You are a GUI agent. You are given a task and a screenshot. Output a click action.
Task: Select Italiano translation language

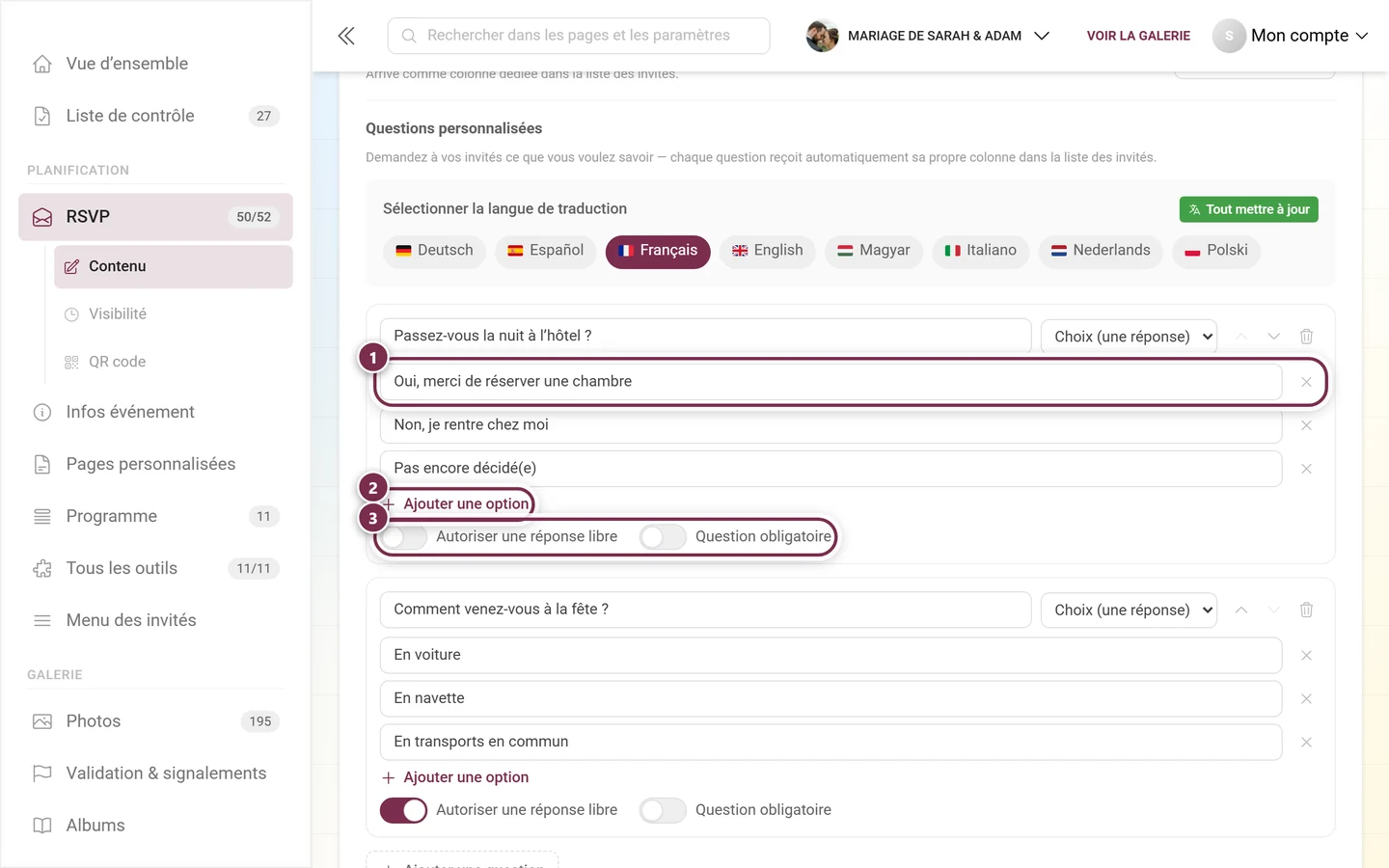pyautogui.click(x=980, y=251)
